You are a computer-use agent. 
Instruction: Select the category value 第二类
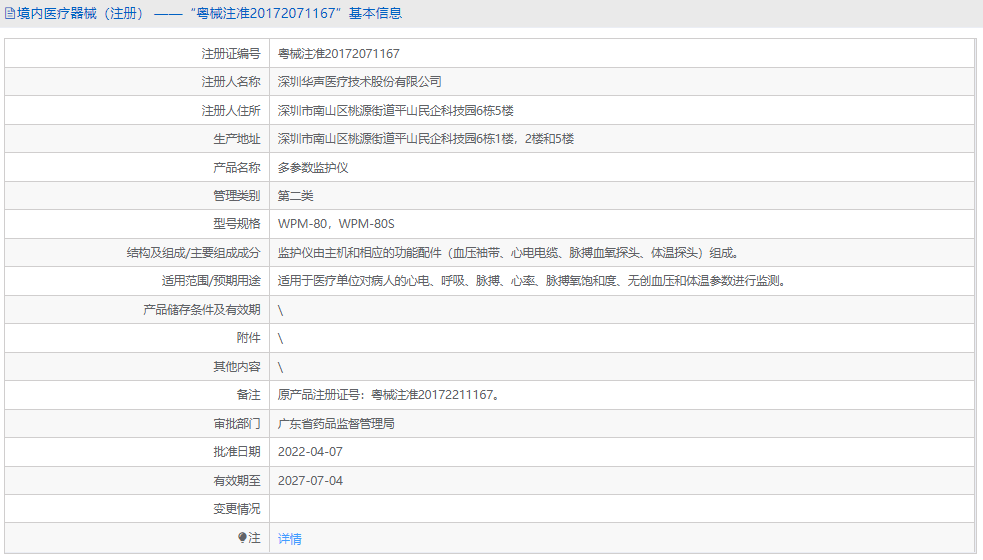point(295,196)
